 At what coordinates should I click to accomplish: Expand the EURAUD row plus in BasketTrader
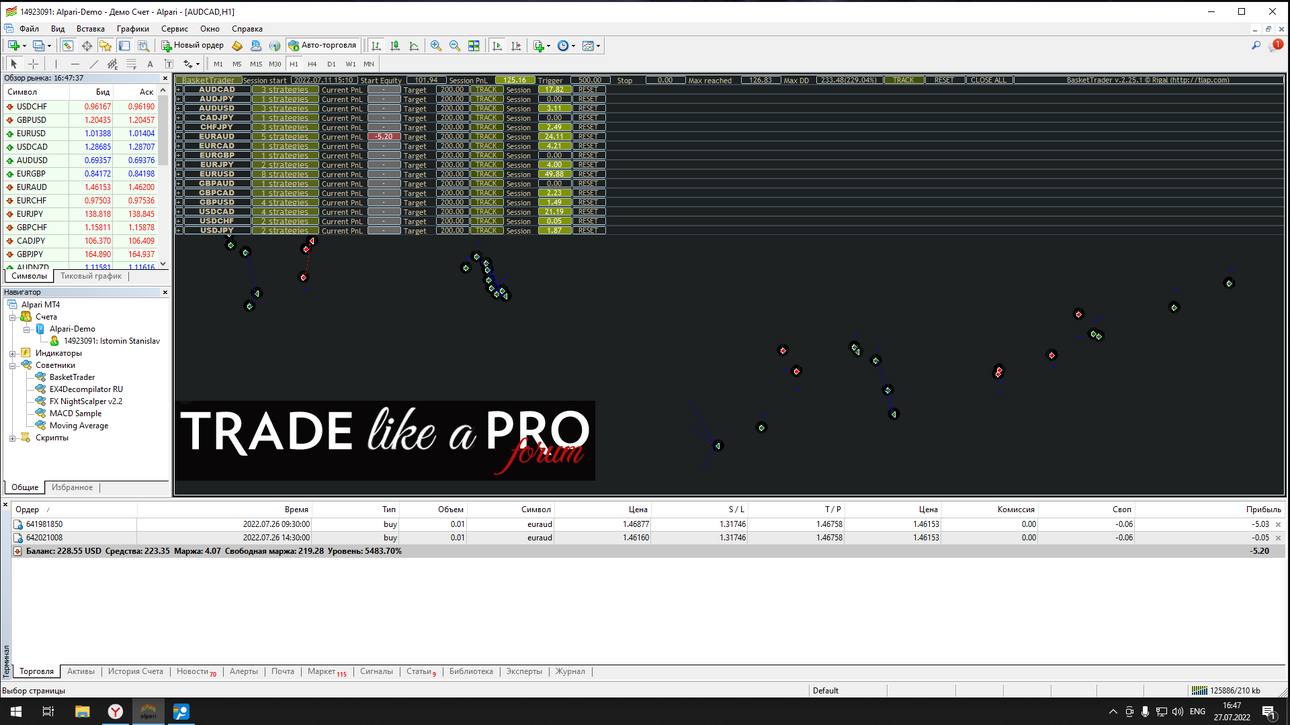179,136
